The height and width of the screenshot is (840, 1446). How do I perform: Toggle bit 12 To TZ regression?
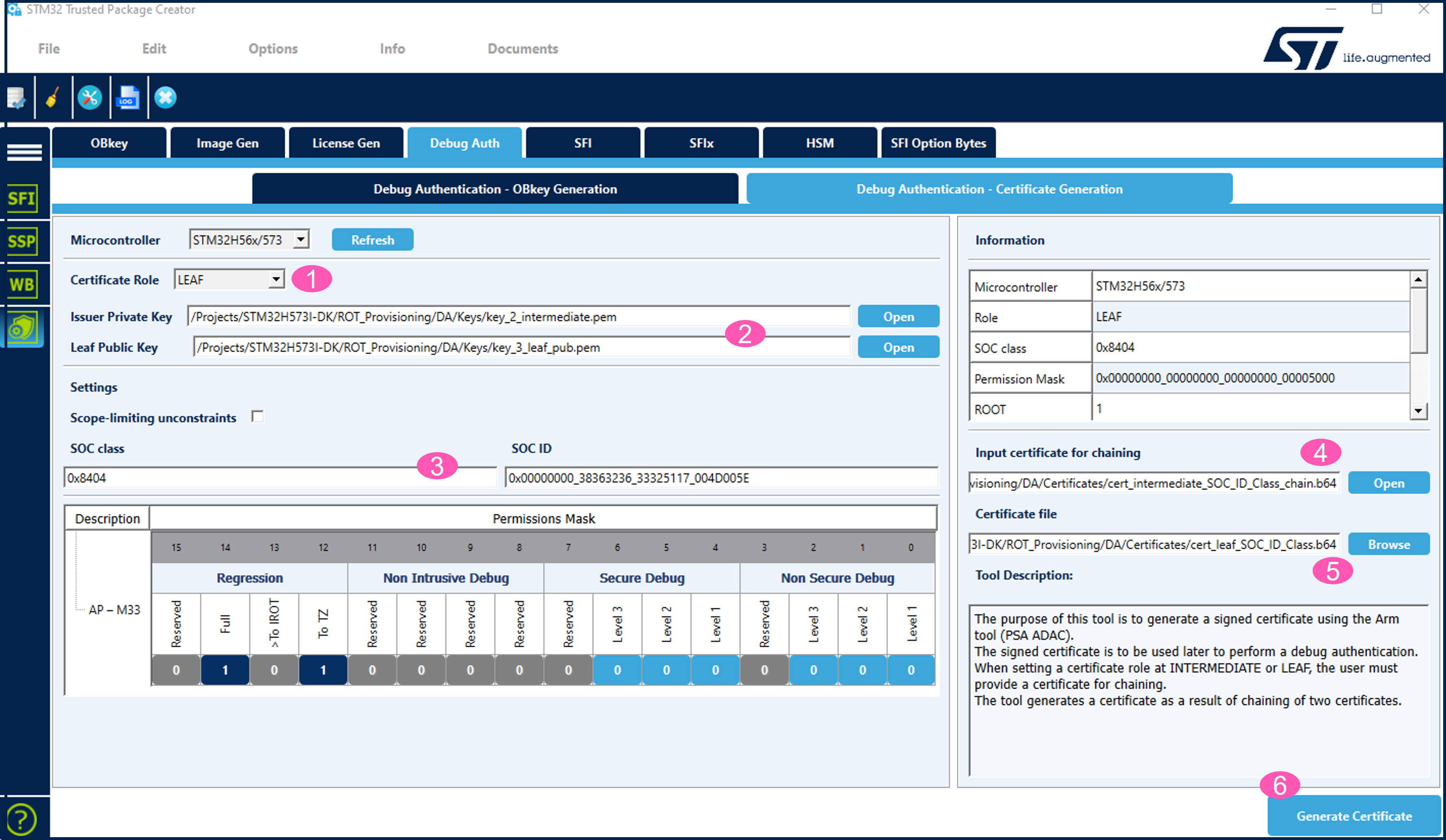point(323,670)
